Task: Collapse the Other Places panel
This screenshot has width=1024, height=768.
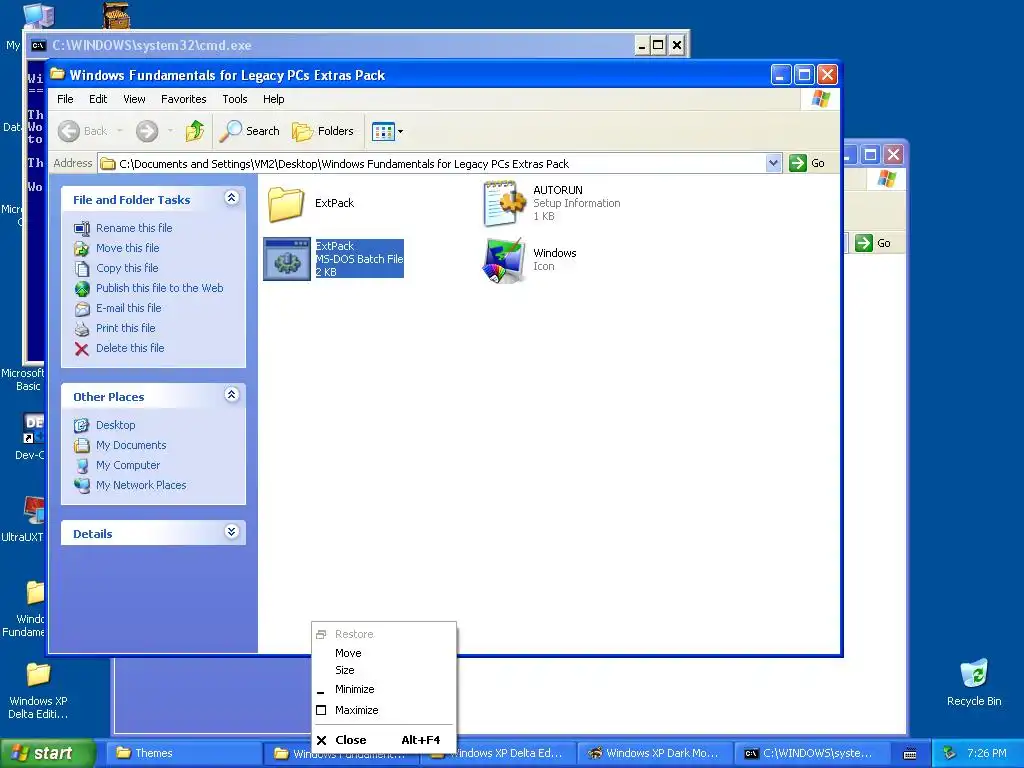Action: tap(231, 394)
